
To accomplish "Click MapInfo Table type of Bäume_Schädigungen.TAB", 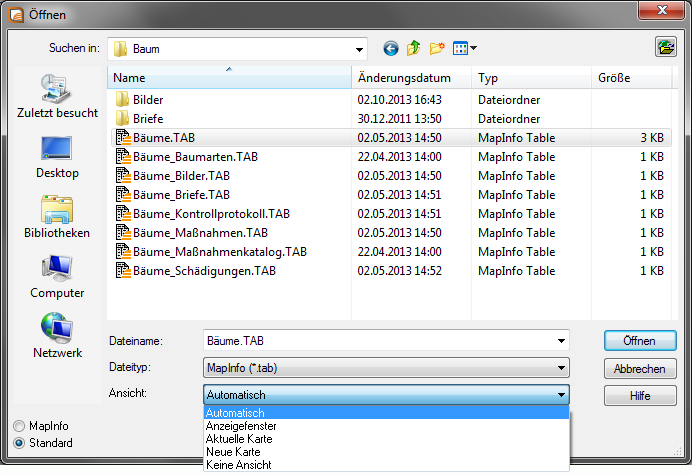I will [x=516, y=271].
